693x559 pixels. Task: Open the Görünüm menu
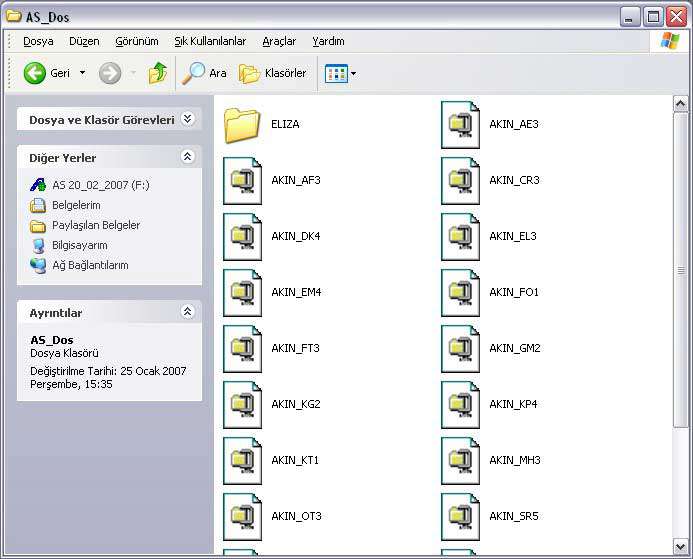(137, 41)
